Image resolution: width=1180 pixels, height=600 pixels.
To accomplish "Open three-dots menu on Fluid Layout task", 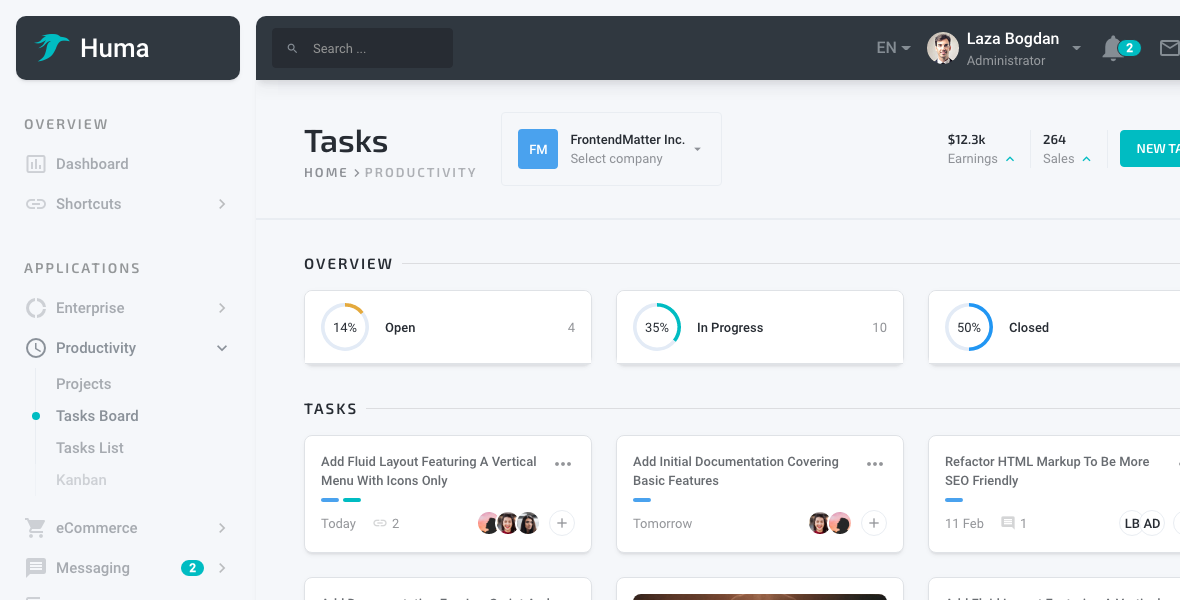I will coord(563,464).
